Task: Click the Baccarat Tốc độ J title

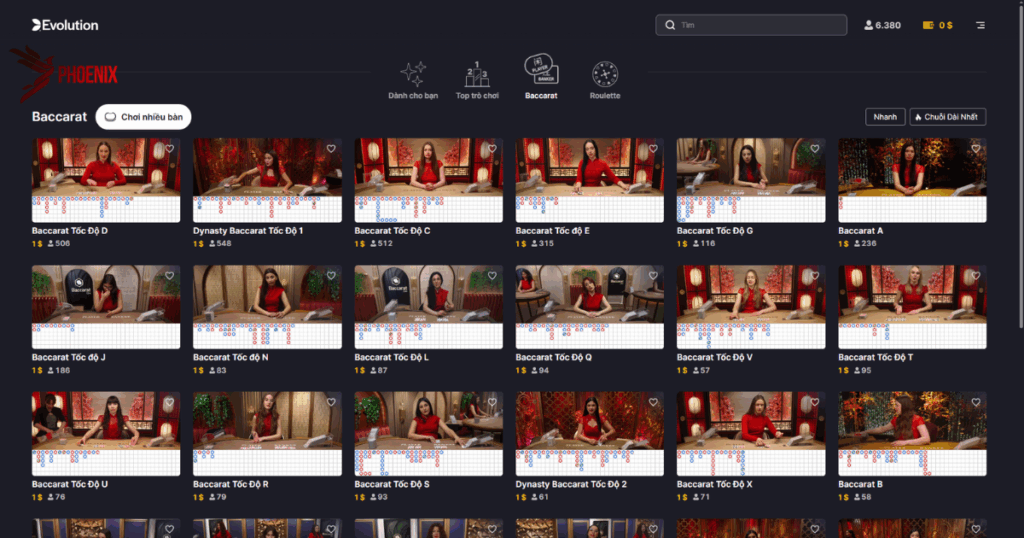Action: 69,357
